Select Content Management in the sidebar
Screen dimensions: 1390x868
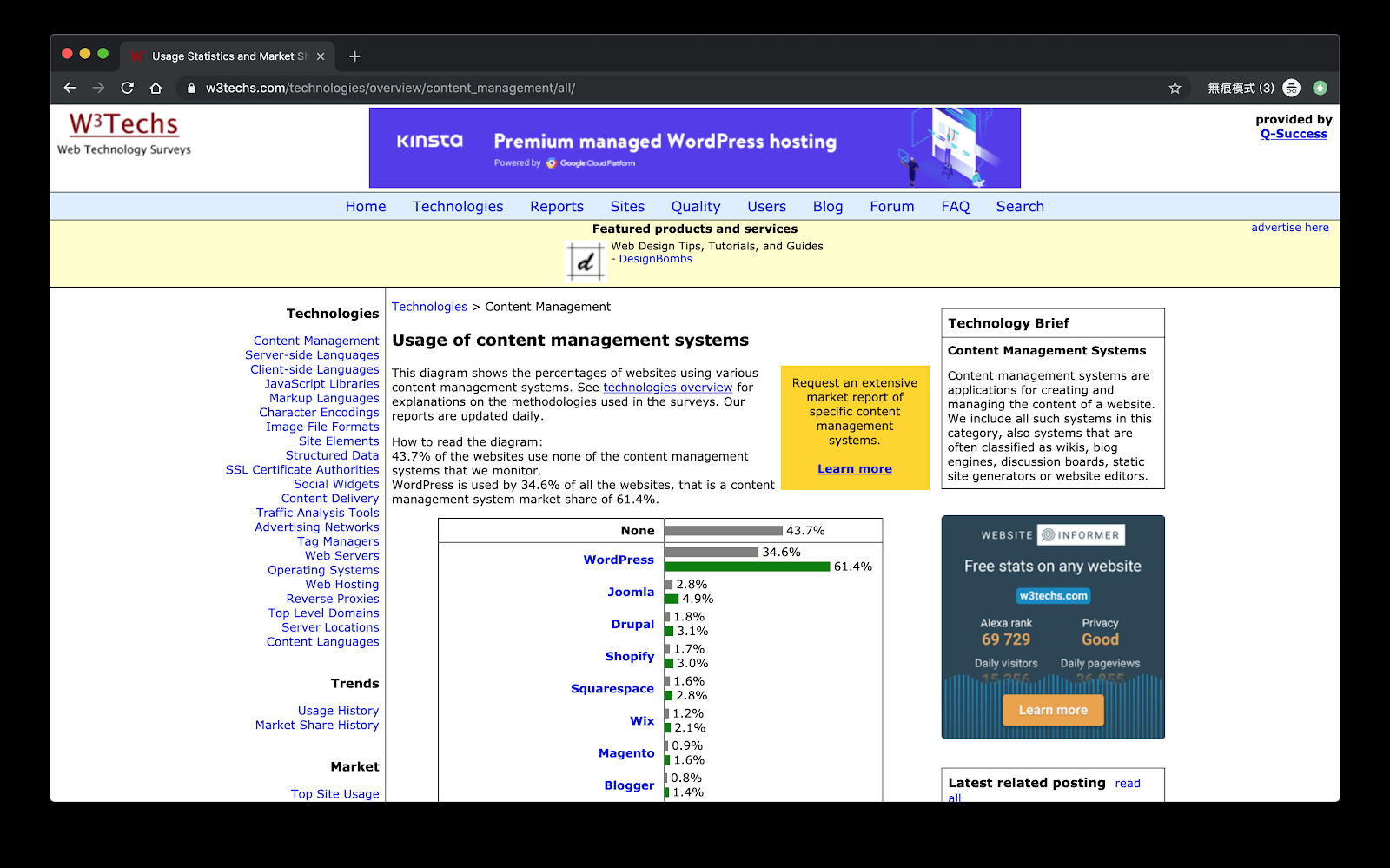(x=316, y=341)
